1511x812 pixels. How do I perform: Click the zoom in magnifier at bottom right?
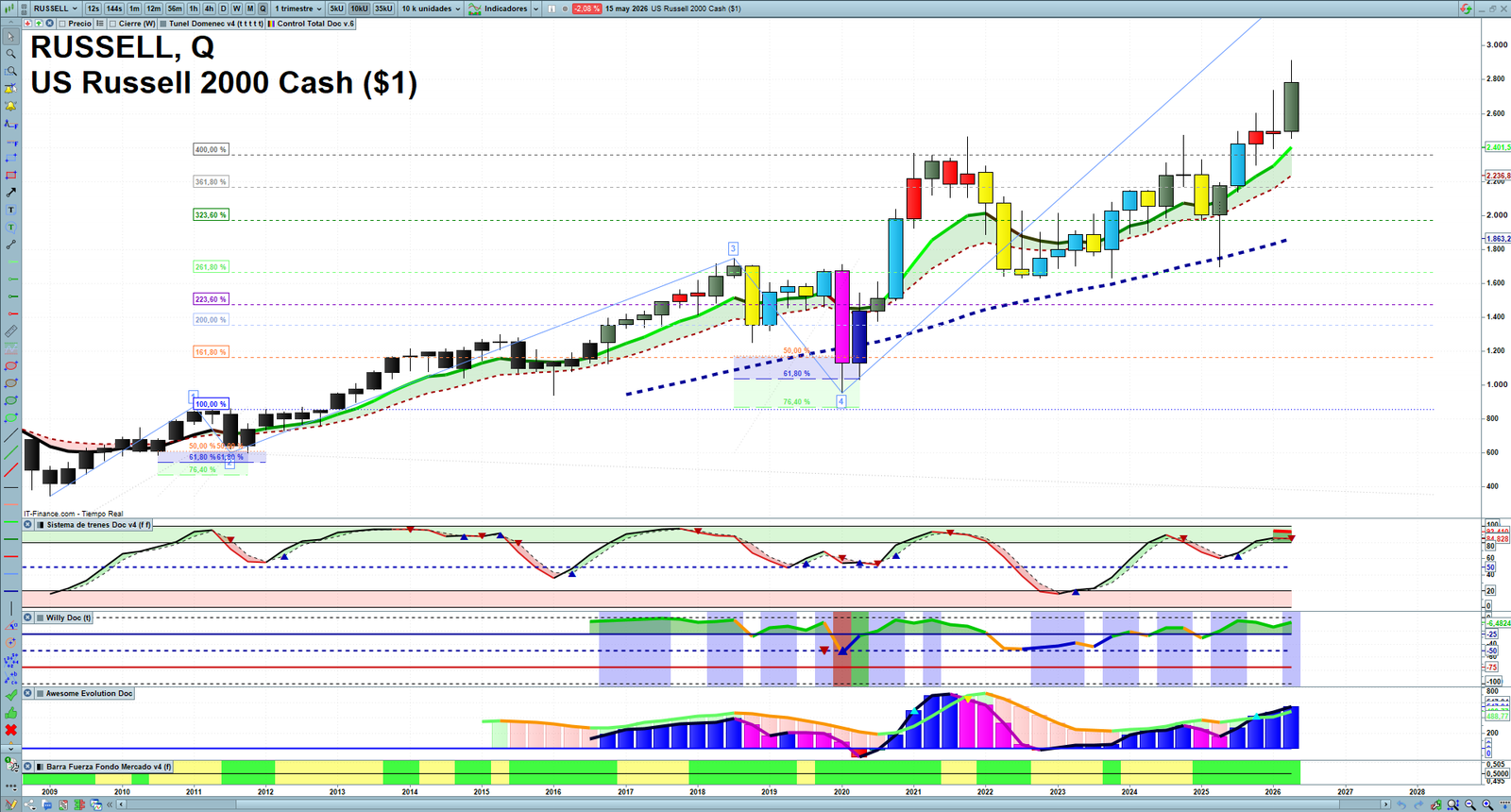[x=1487, y=805]
